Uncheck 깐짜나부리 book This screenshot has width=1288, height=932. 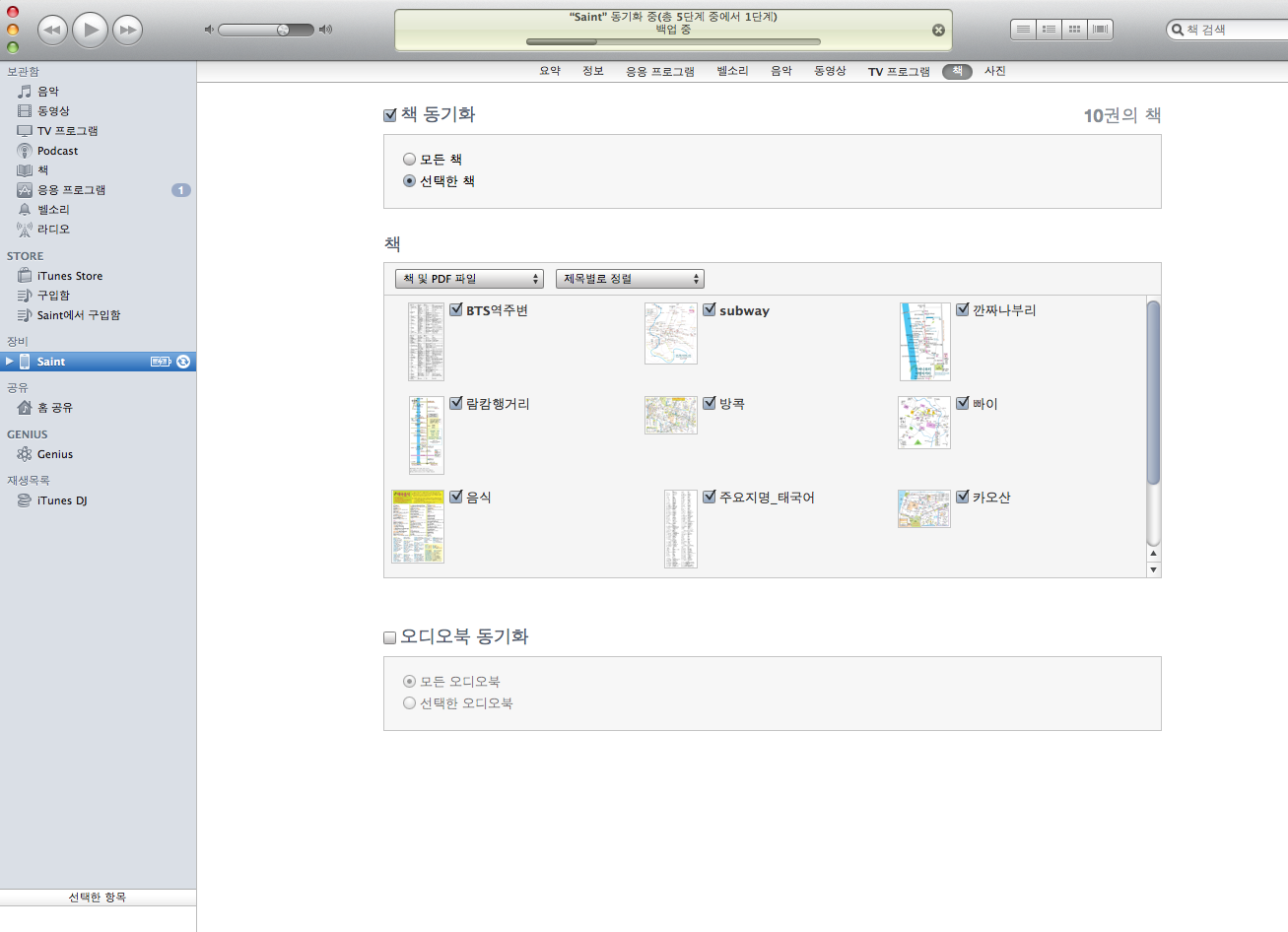[x=963, y=309]
